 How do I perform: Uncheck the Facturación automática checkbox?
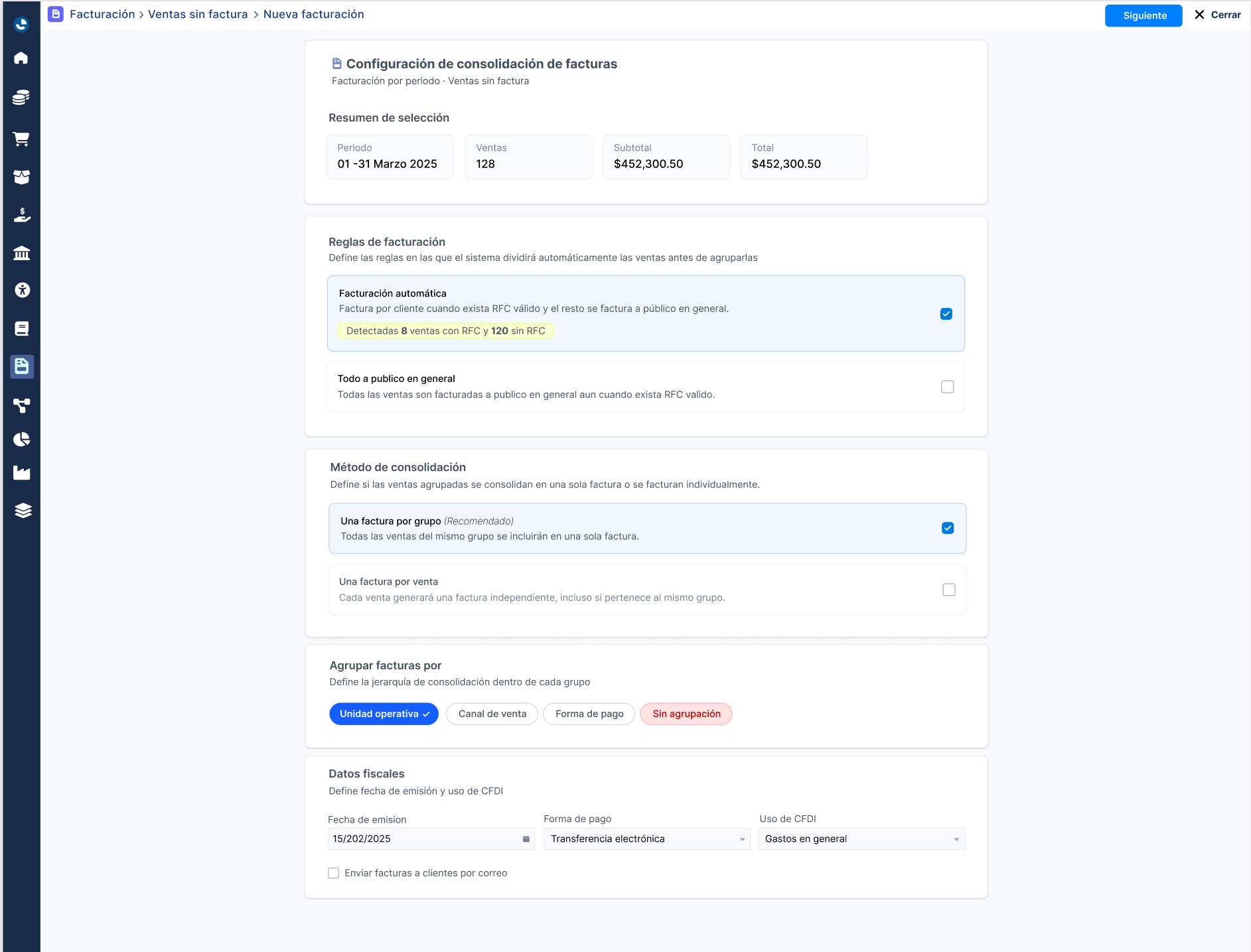pos(946,314)
